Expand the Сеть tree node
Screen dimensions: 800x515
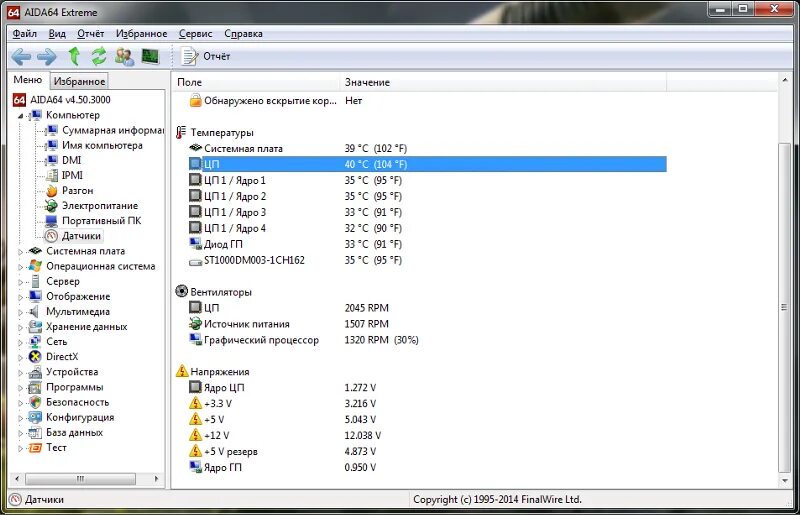pos(20,342)
